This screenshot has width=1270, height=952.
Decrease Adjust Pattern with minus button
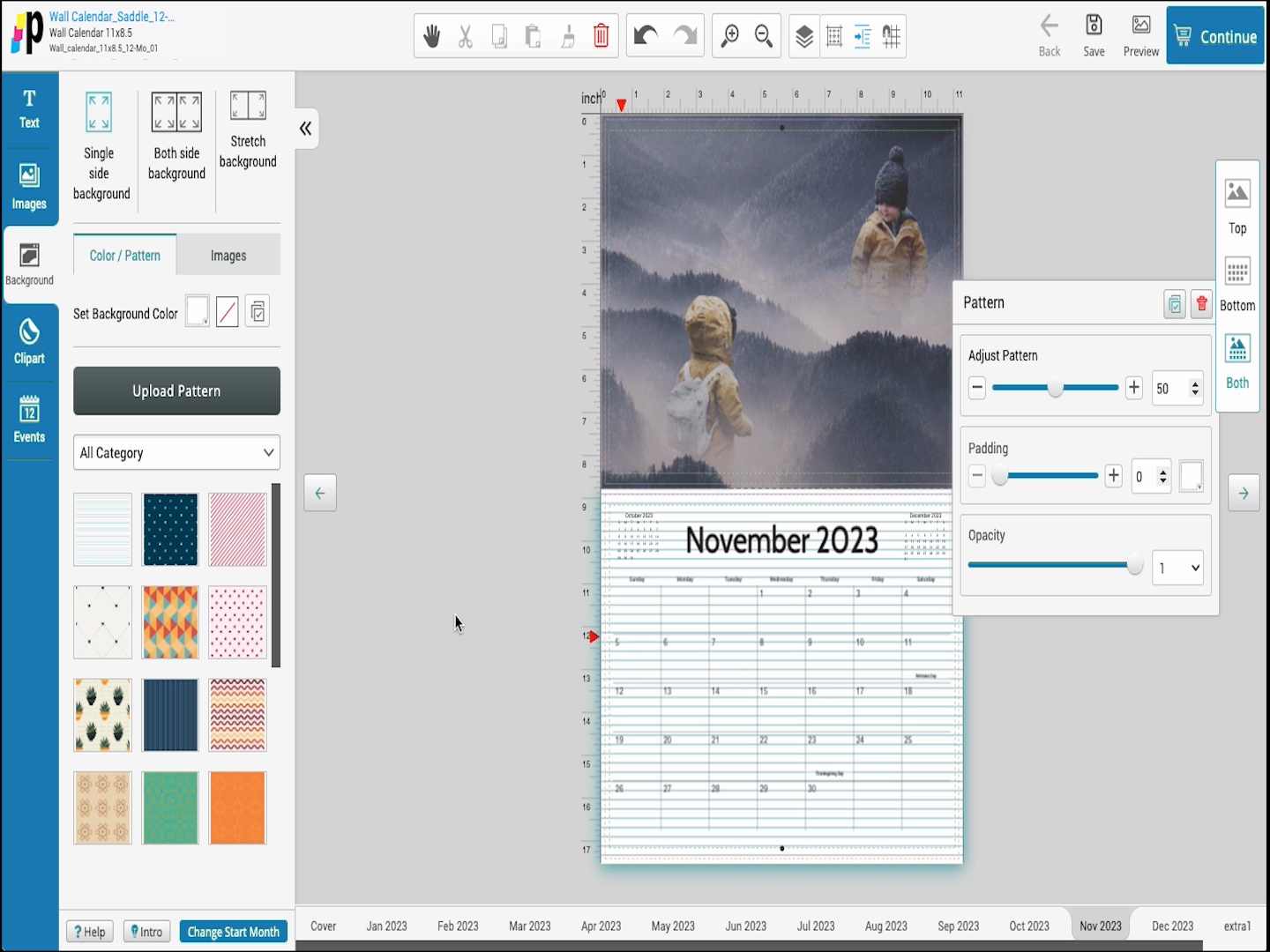(976, 387)
